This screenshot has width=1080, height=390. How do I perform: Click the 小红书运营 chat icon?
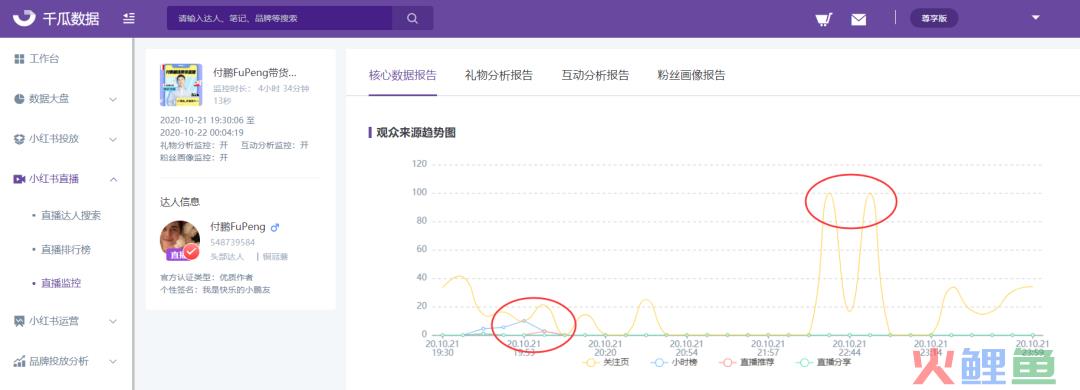19,321
